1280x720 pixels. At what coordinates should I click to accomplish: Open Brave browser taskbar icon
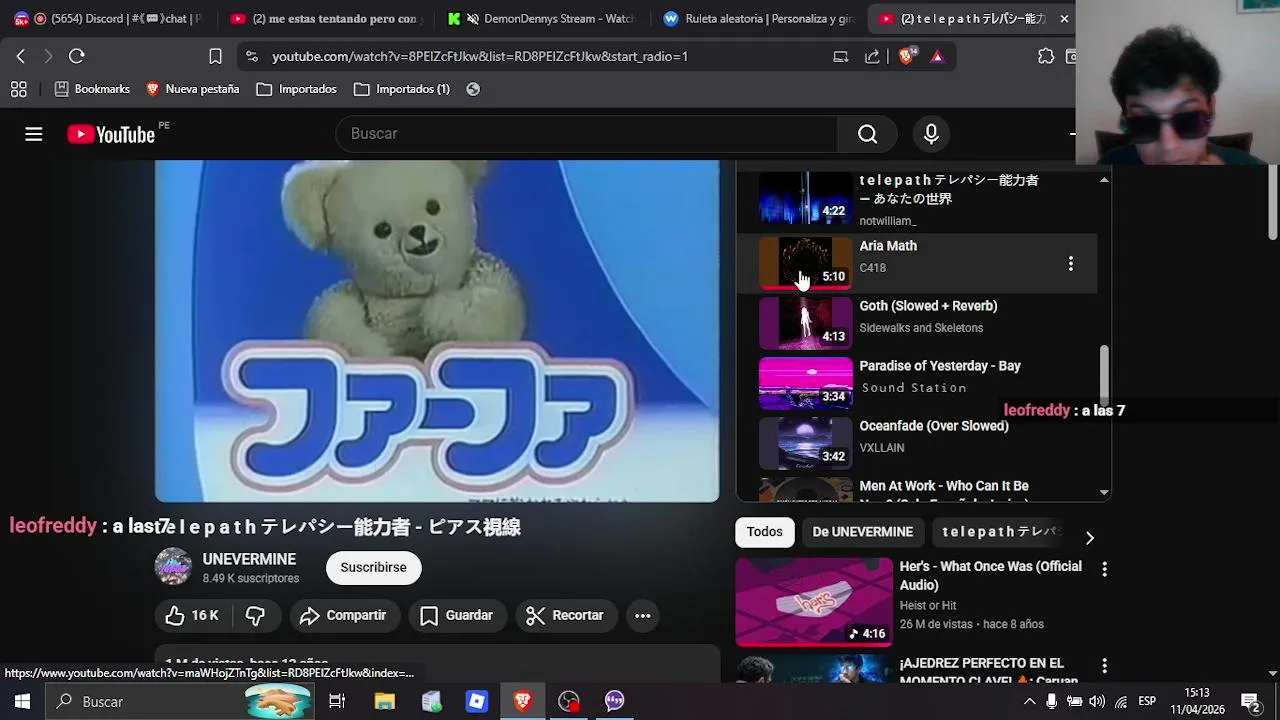pyautogui.click(x=523, y=702)
